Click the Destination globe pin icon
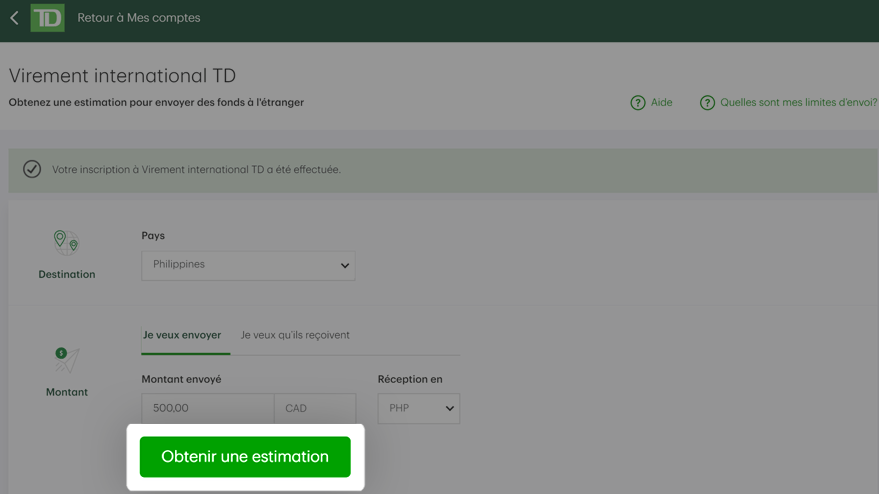This screenshot has height=494, width=879. click(66, 243)
